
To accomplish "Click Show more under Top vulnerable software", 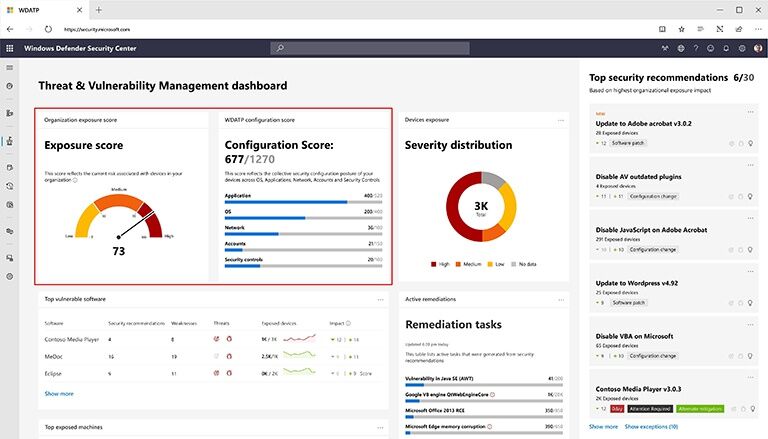I will click(x=59, y=393).
